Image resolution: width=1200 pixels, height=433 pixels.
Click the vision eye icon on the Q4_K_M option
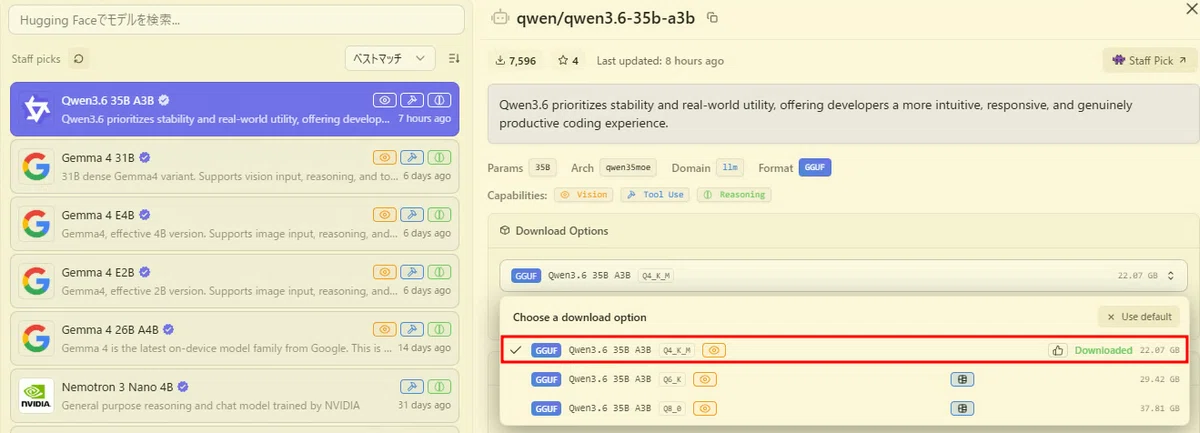[714, 350]
